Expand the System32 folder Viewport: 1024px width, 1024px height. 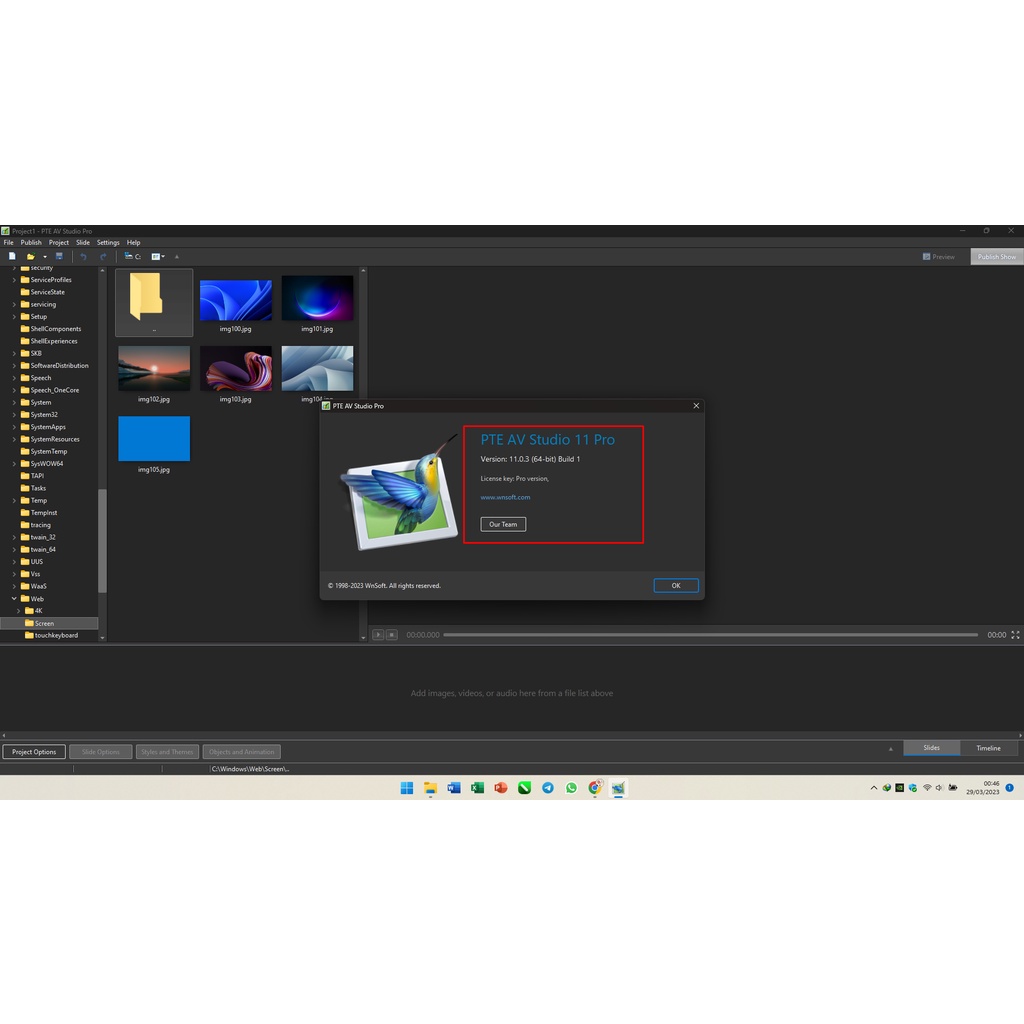(14, 415)
